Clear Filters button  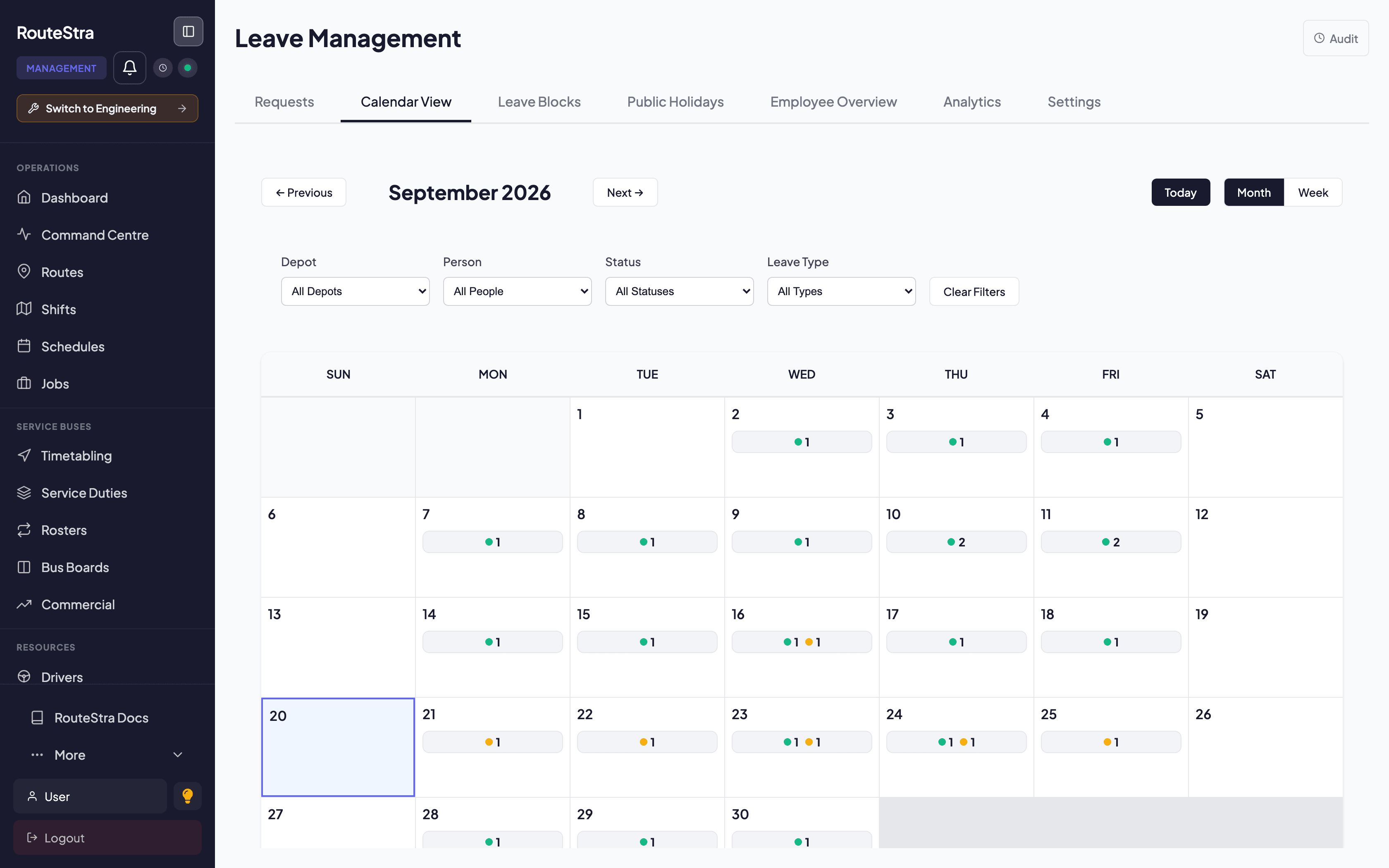click(974, 292)
